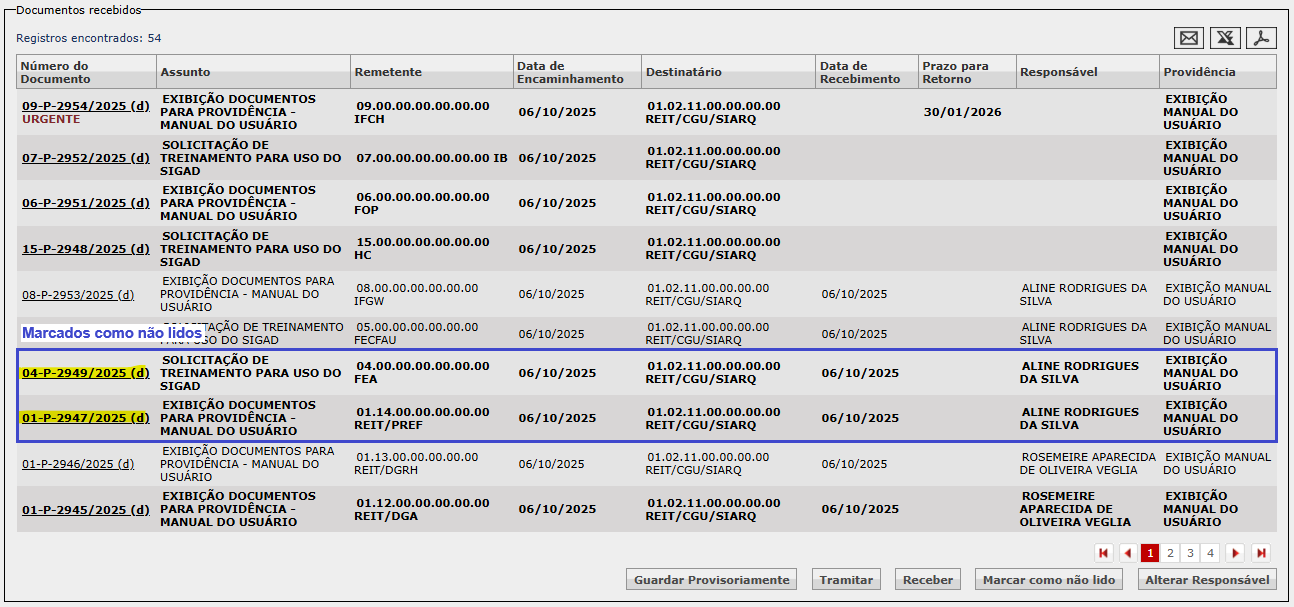Open page 3 of the results
Screen dimensions: 1294x607
coord(1190,553)
